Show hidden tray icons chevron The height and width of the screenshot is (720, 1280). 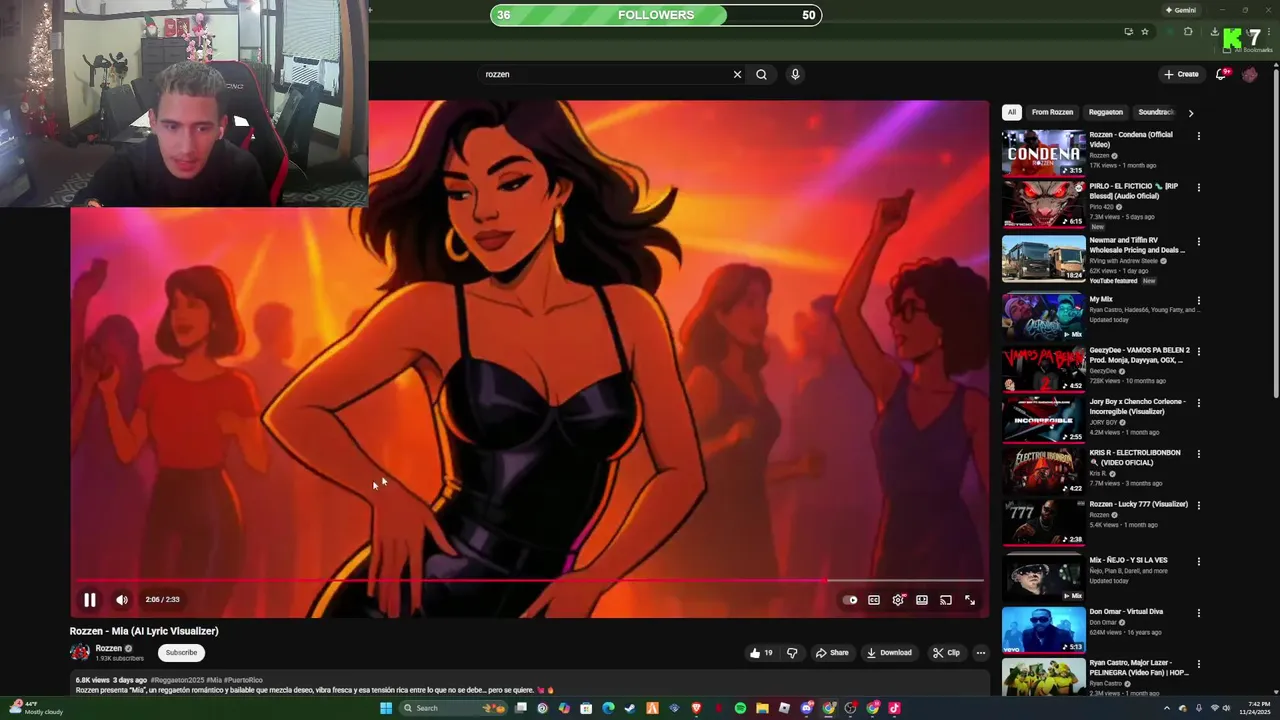[1166, 708]
